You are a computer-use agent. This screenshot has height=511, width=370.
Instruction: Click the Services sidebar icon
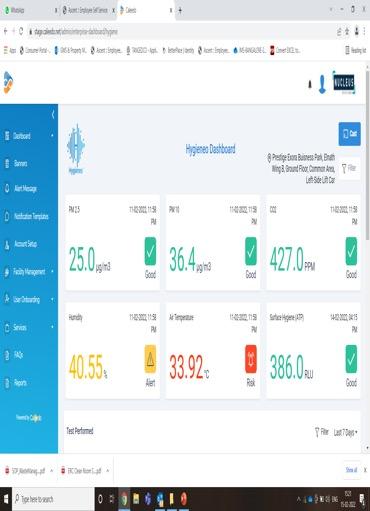7,327
